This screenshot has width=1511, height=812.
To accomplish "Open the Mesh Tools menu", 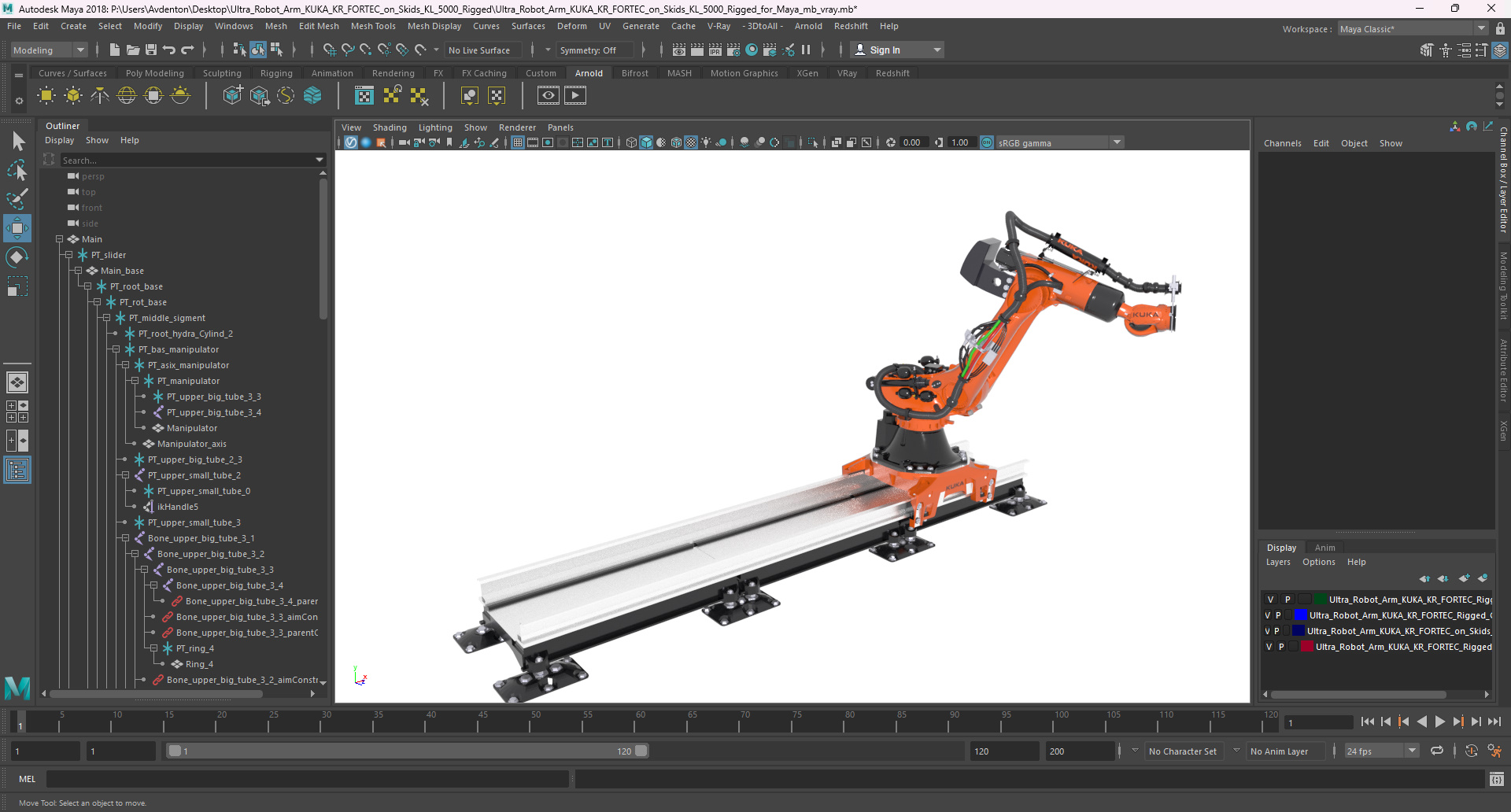I will 373,26.
